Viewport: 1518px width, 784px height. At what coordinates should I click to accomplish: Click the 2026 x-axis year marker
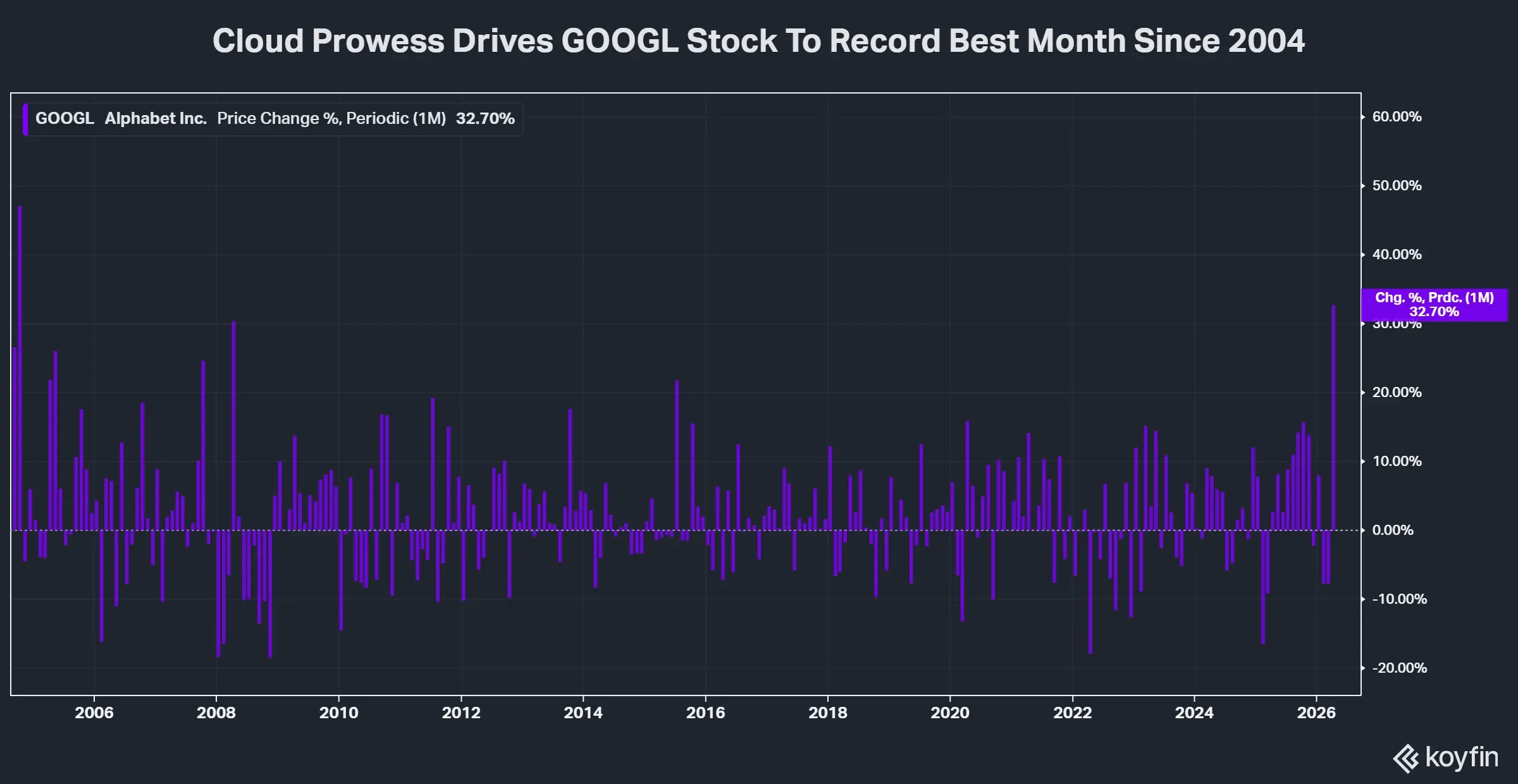click(x=1316, y=713)
